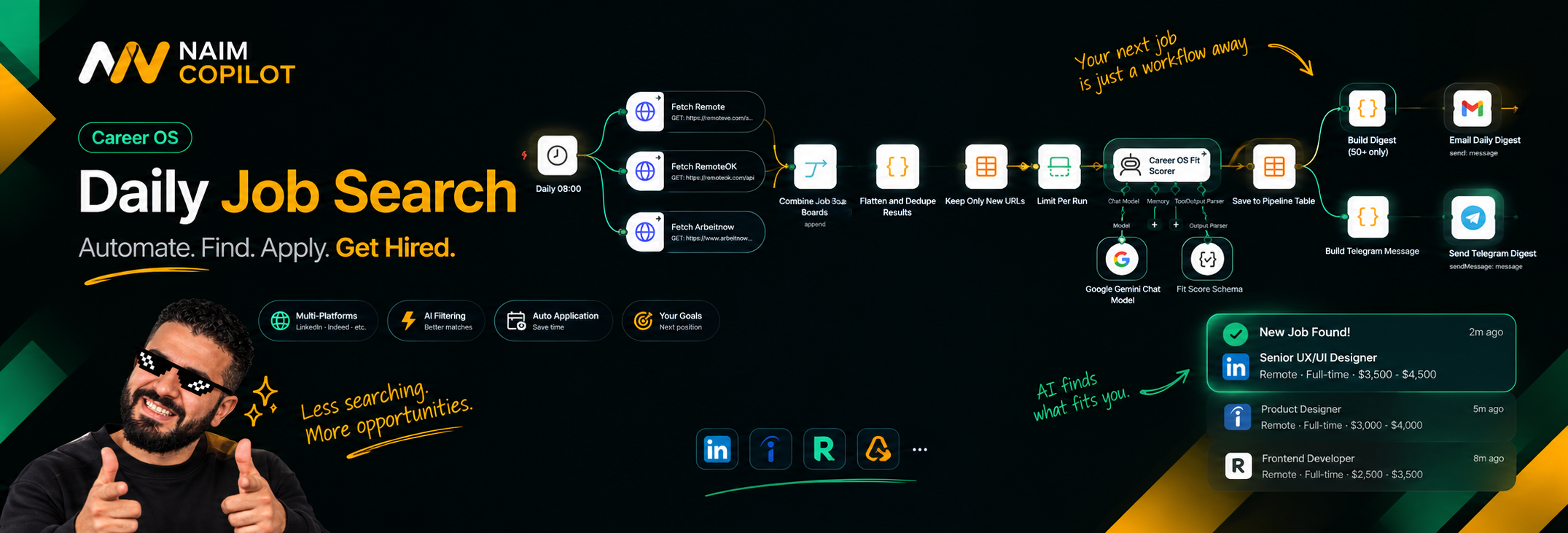Select the Fetch Arbeitnow globe node

tap(695, 232)
